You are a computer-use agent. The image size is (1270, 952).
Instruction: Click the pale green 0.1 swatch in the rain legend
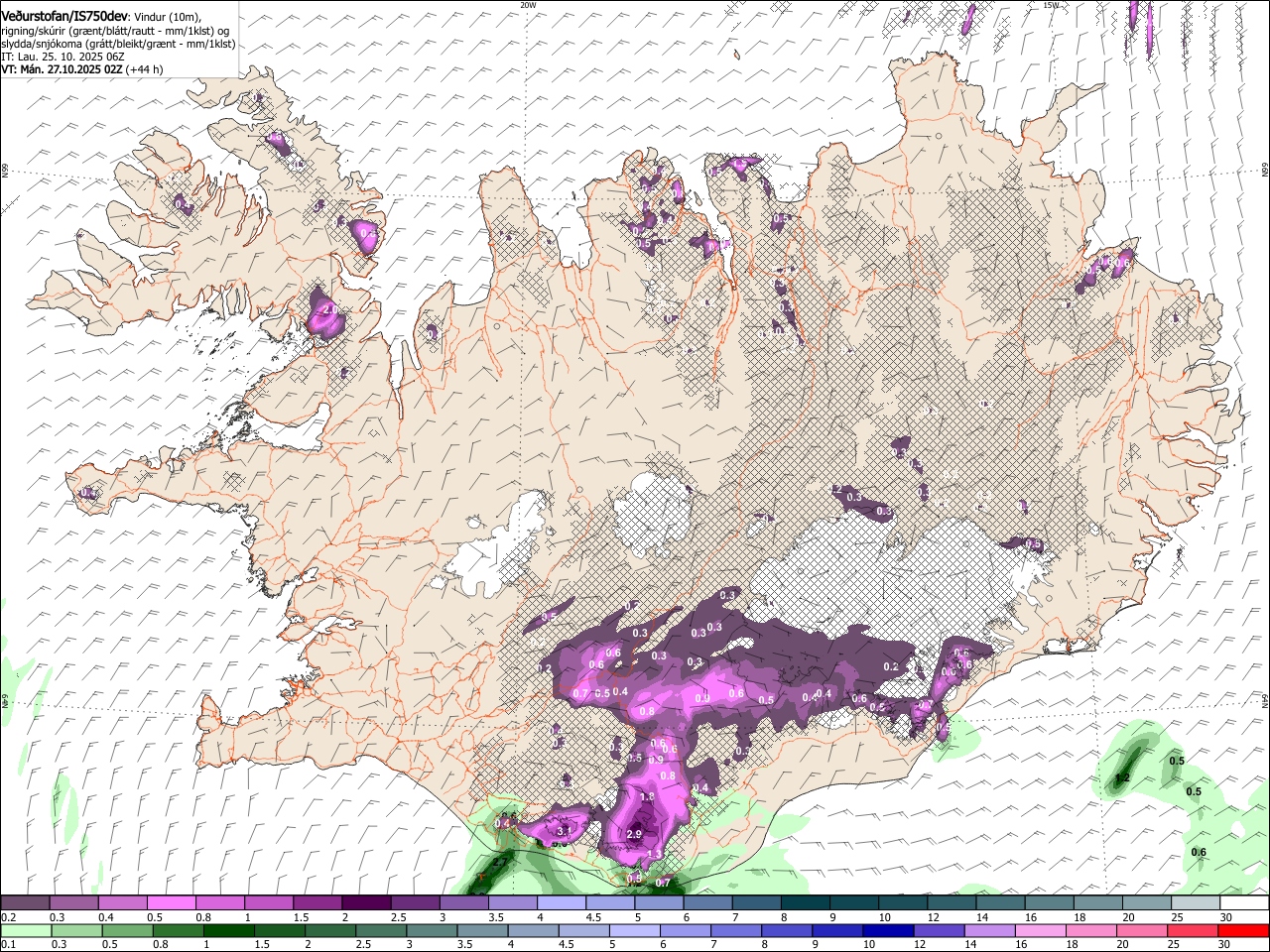coord(25,930)
